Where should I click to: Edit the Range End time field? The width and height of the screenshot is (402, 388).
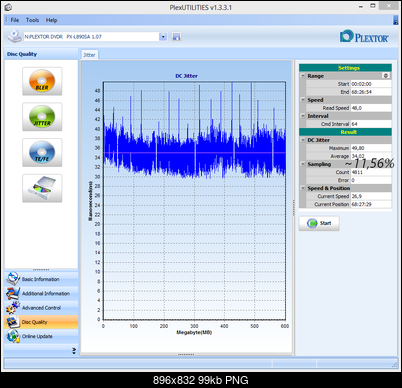pyautogui.click(x=371, y=92)
